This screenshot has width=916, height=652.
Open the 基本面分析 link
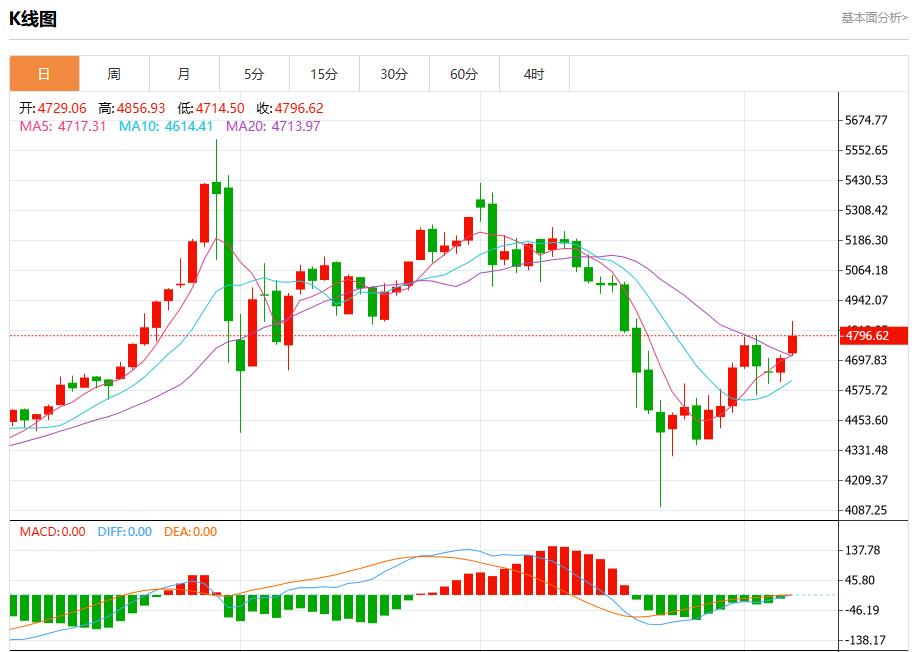(x=873, y=18)
